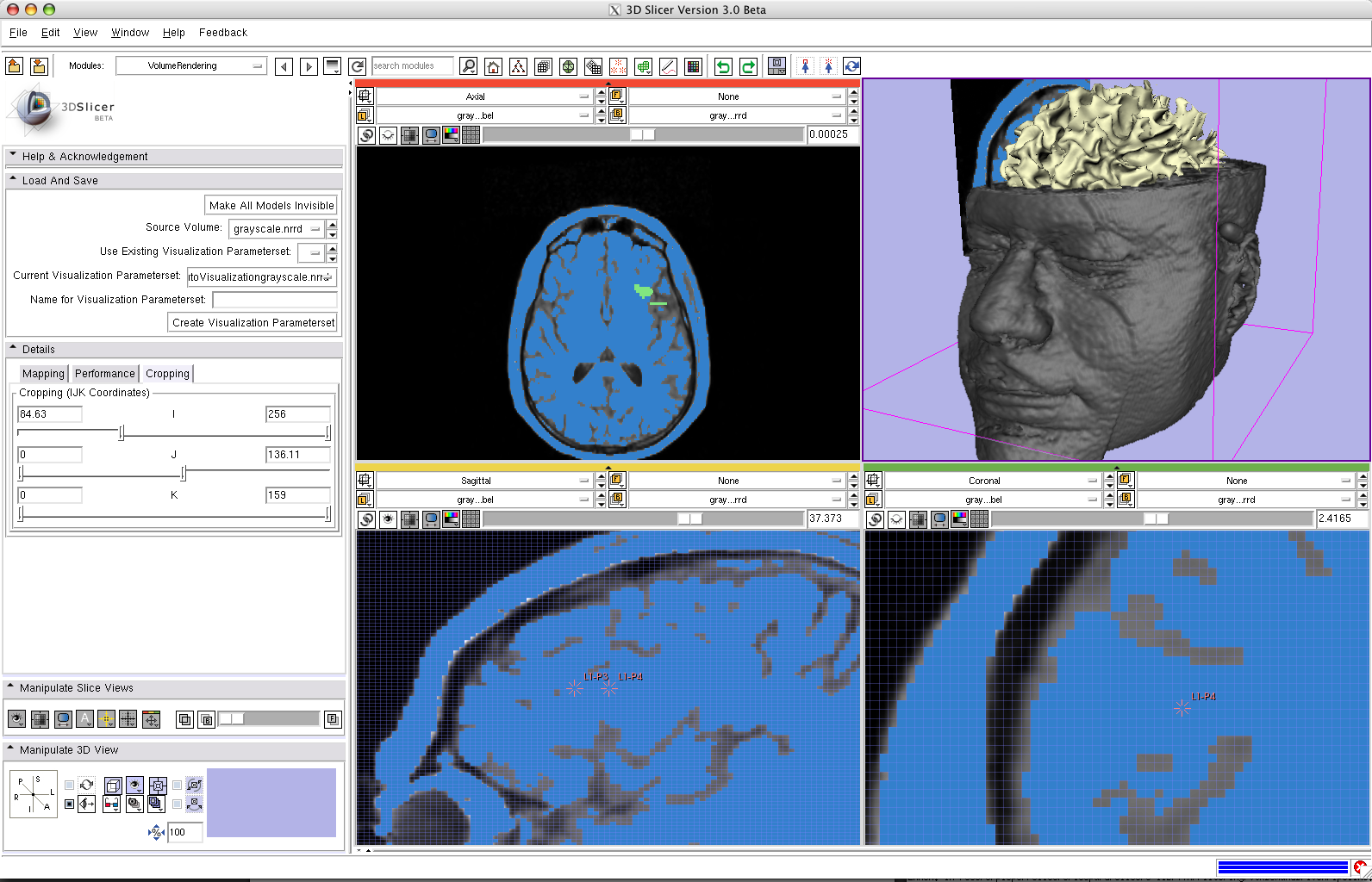Image resolution: width=1372 pixels, height=882 pixels.
Task: Open the Source Volume grayscale.nrrd dropdown
Action: point(276,229)
